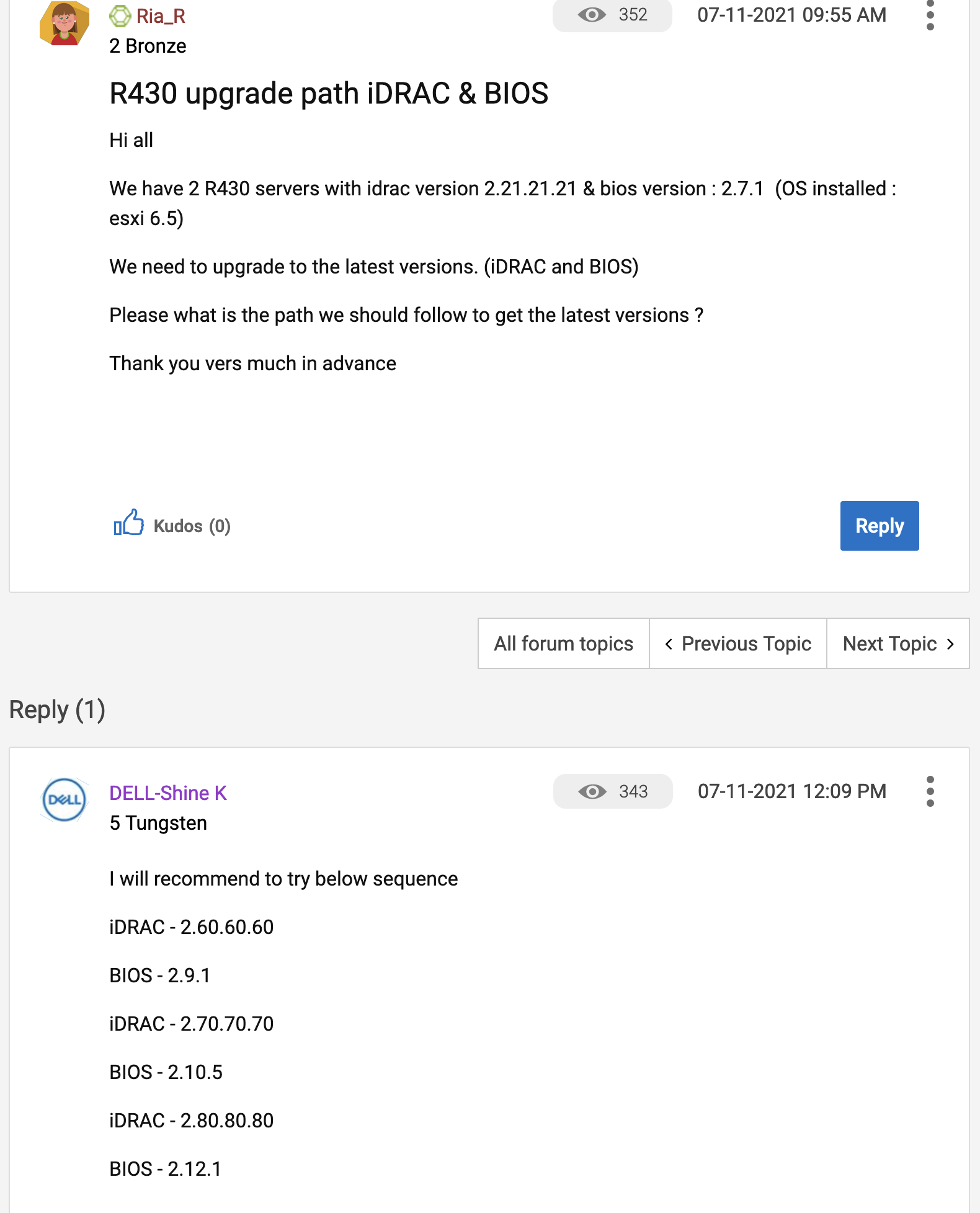The image size is (980, 1213).
Task: Click the eye icon showing 343 views
Action: (x=592, y=791)
